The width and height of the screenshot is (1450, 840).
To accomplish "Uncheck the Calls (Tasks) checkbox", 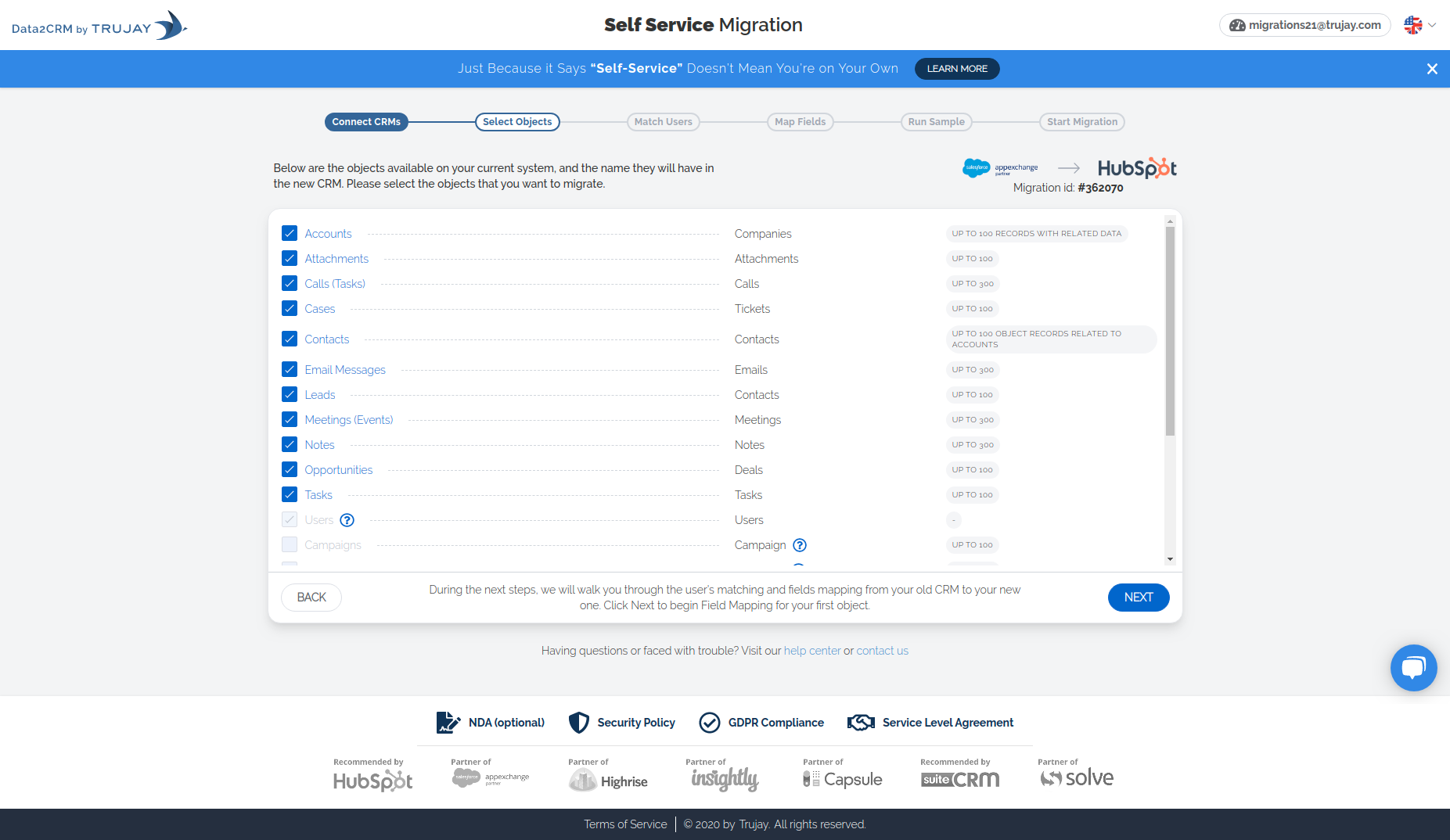I will [x=290, y=283].
